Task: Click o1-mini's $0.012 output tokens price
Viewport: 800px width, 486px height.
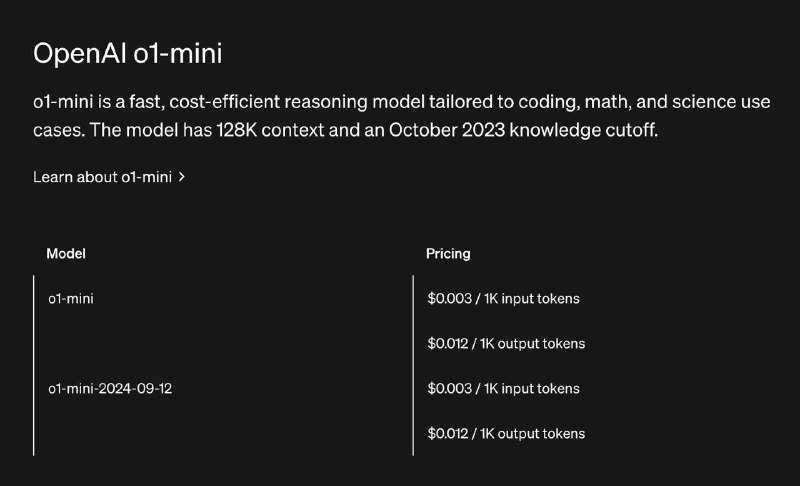Action: click(x=506, y=344)
